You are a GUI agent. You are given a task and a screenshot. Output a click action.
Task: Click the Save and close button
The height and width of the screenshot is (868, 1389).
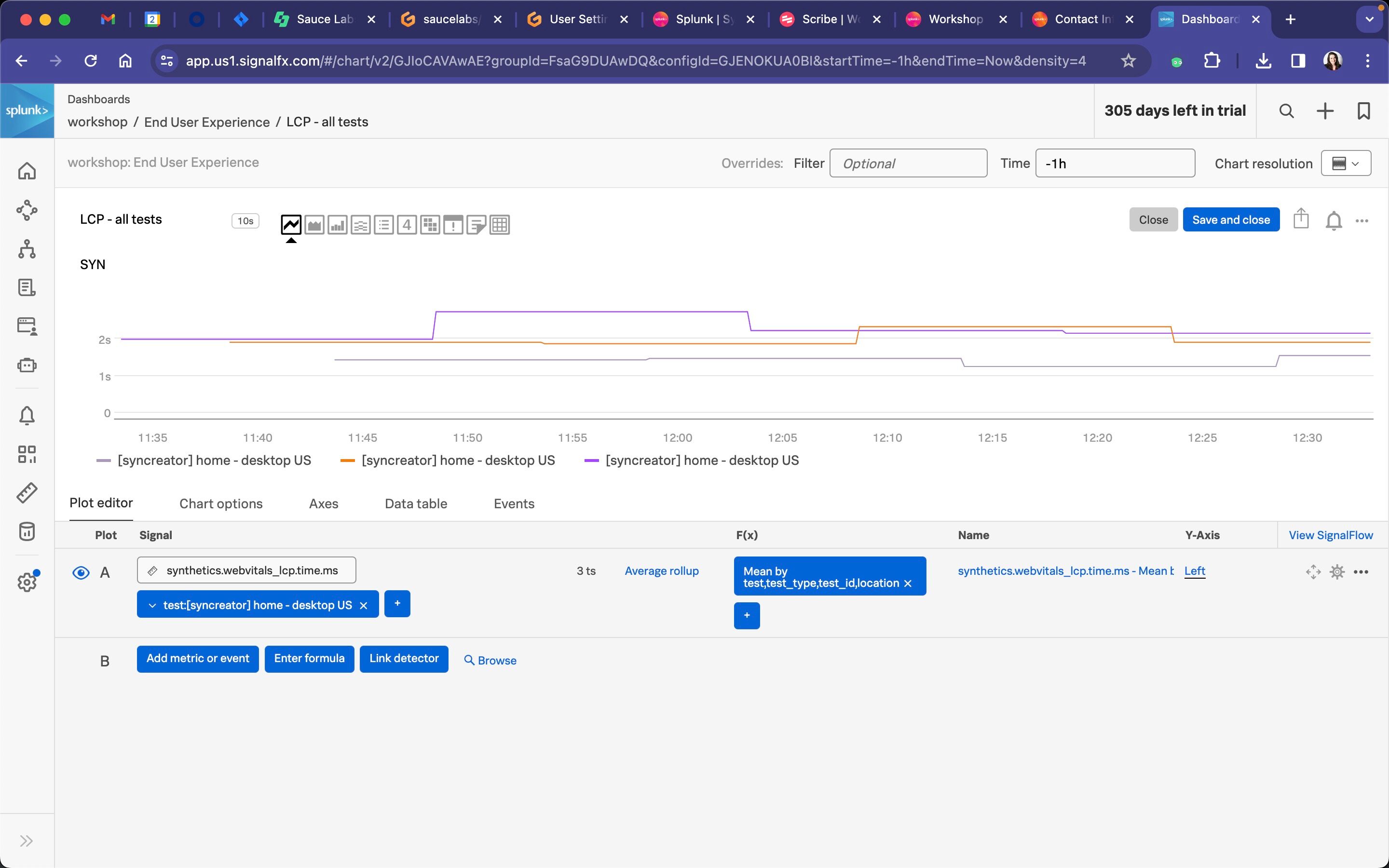click(1231, 220)
